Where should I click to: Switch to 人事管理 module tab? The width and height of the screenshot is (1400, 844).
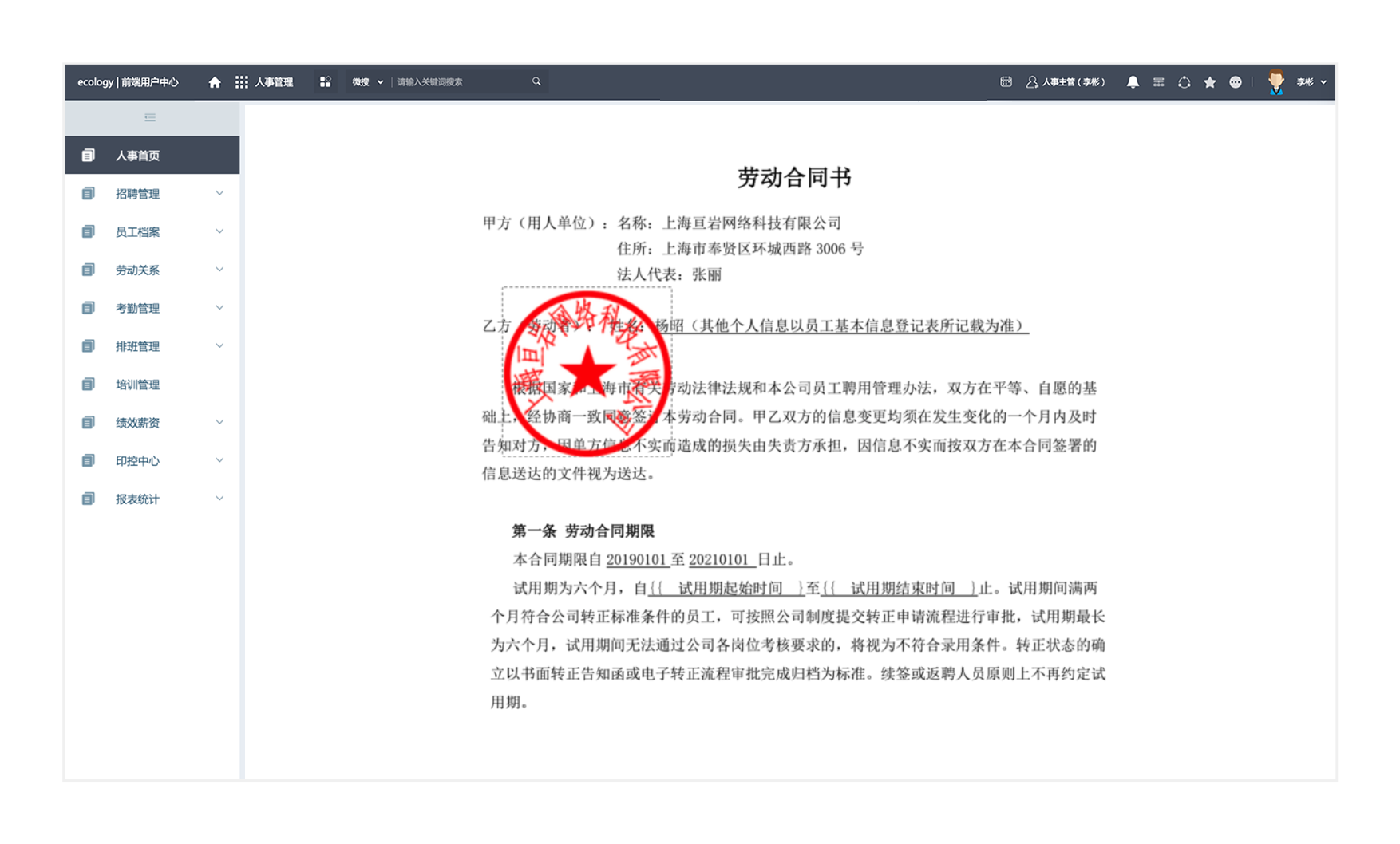tap(275, 81)
